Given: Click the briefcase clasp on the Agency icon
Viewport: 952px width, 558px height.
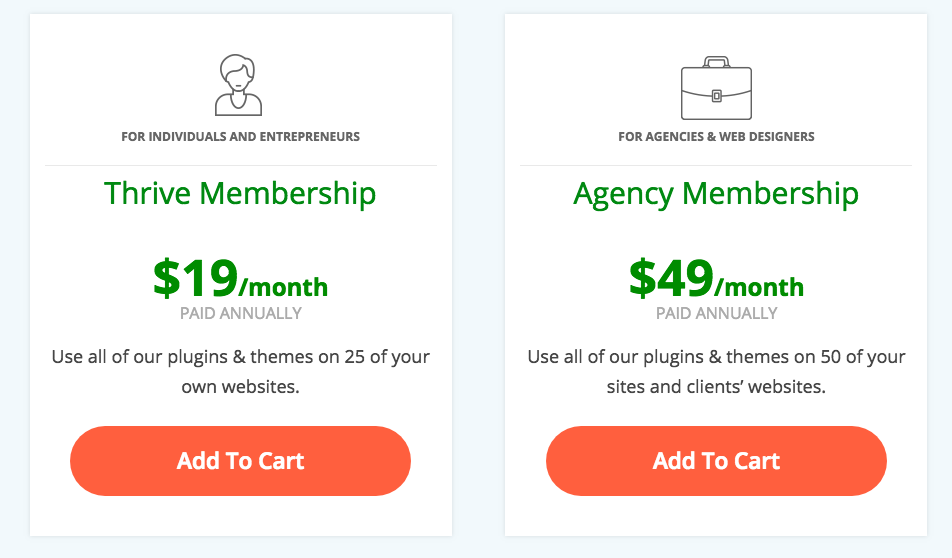Looking at the screenshot, I should 716,96.
